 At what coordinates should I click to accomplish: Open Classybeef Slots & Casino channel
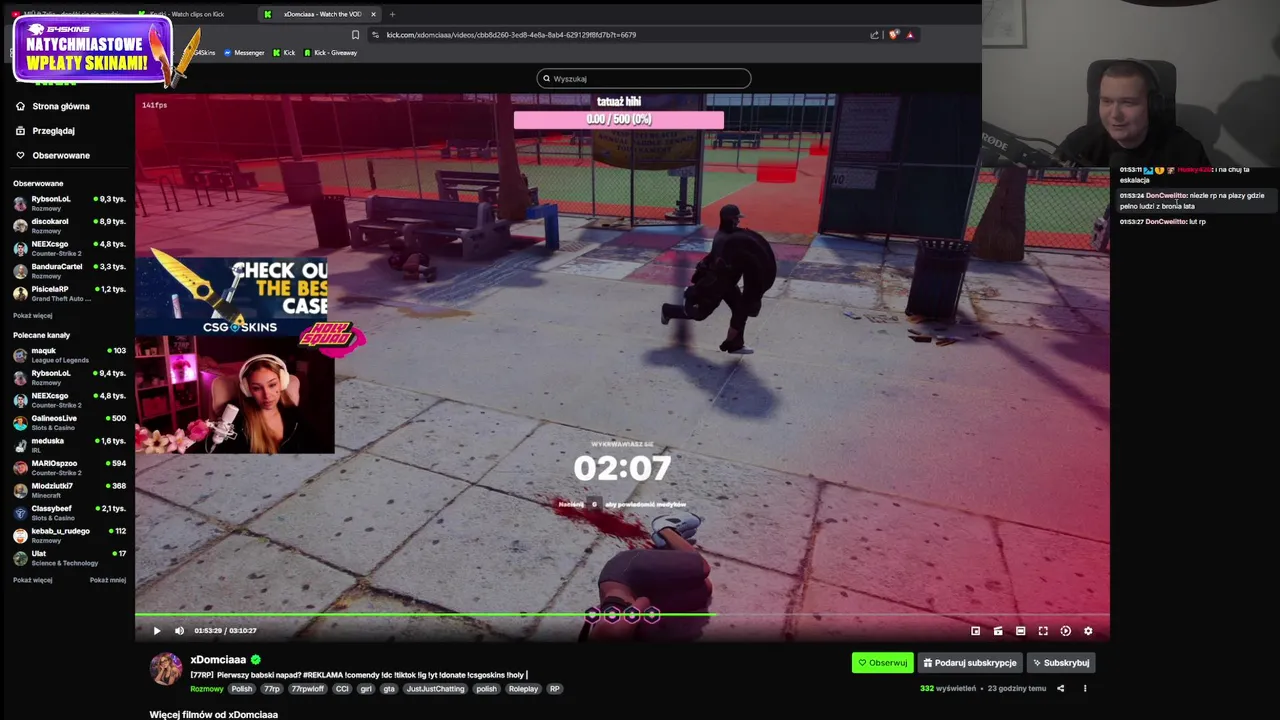point(69,512)
